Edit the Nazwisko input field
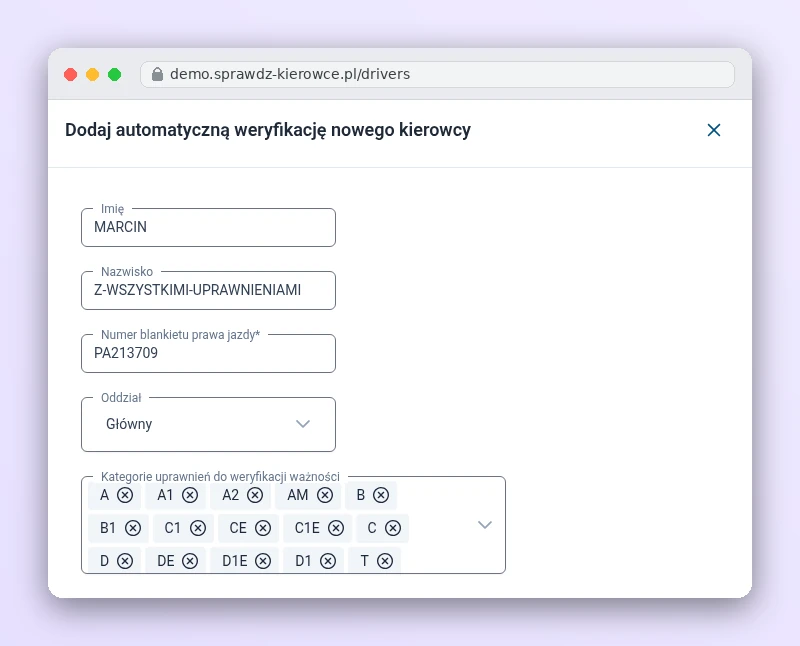The width and height of the screenshot is (800, 646). (x=208, y=290)
